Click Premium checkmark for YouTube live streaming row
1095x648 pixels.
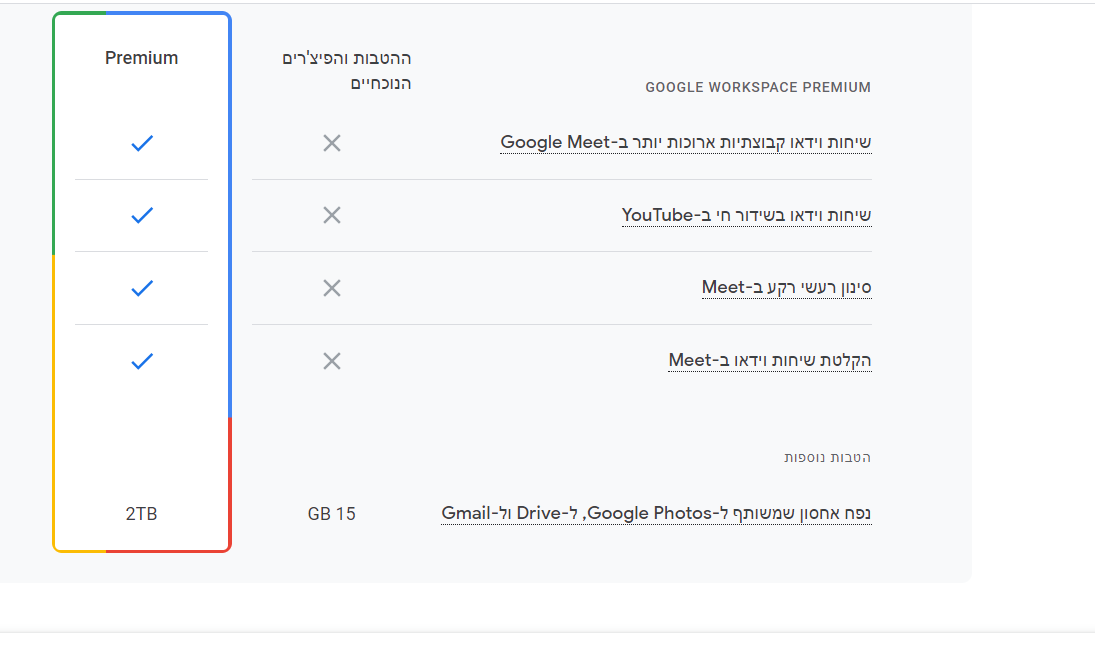point(142,215)
